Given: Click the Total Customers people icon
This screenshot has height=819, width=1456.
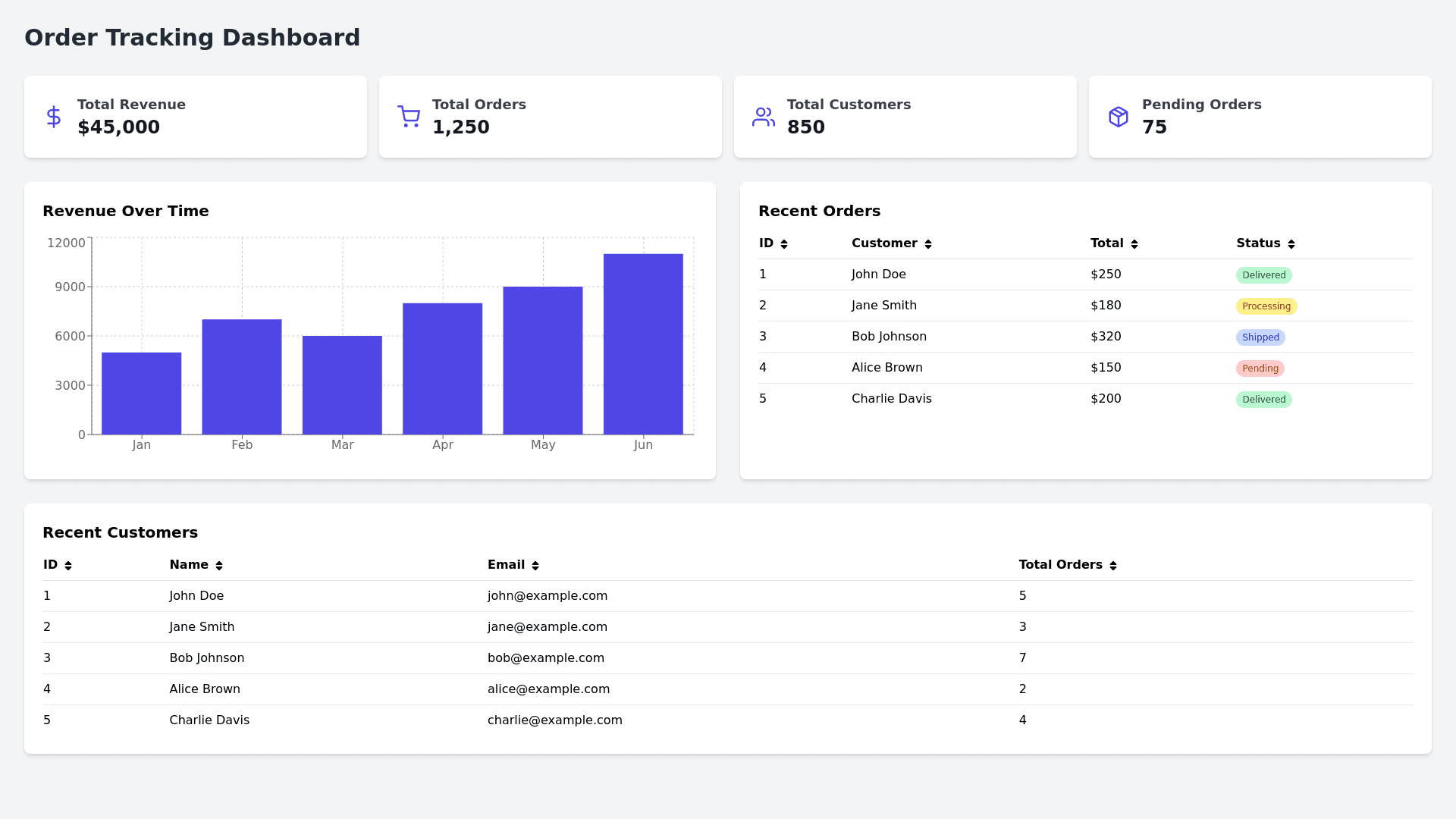Looking at the screenshot, I should coord(764,117).
